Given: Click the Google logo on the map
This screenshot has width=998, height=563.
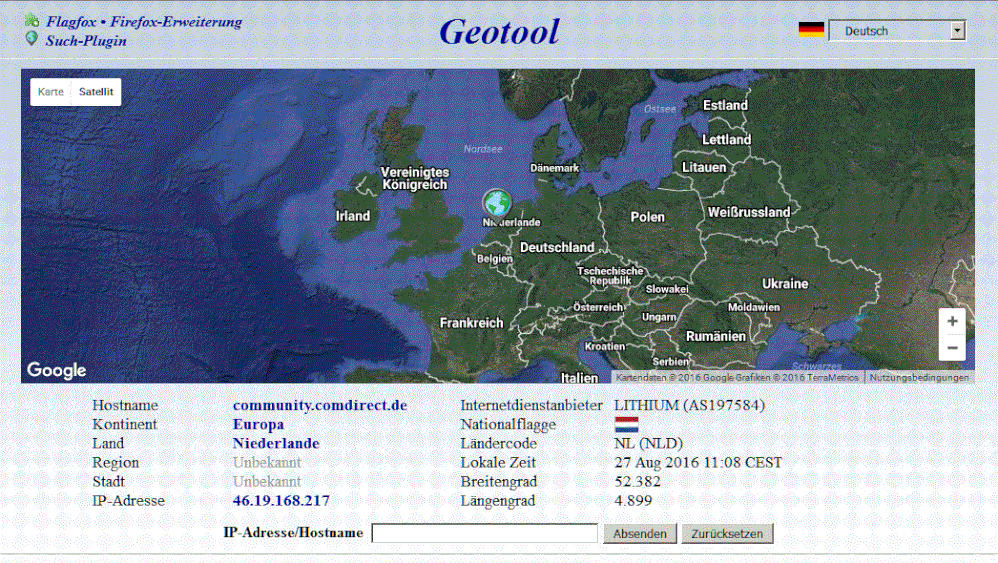Looking at the screenshot, I should [56, 370].
